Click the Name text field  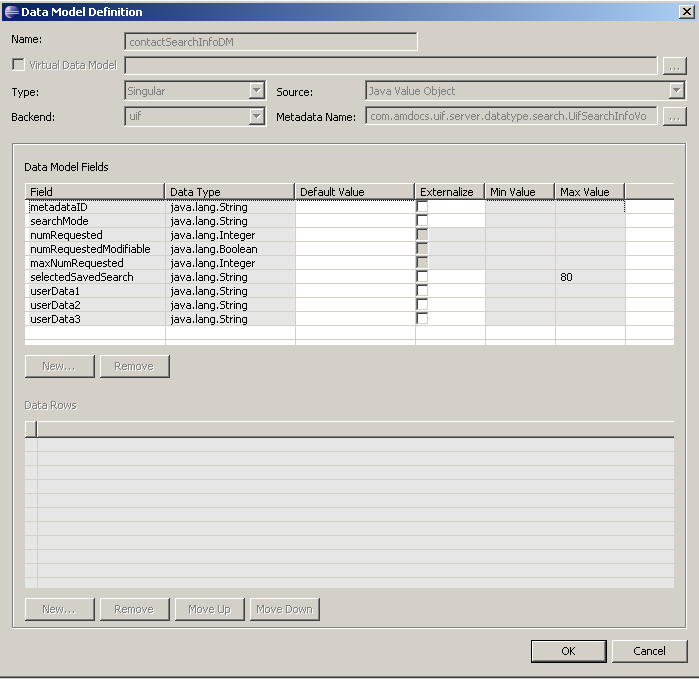(x=270, y=42)
